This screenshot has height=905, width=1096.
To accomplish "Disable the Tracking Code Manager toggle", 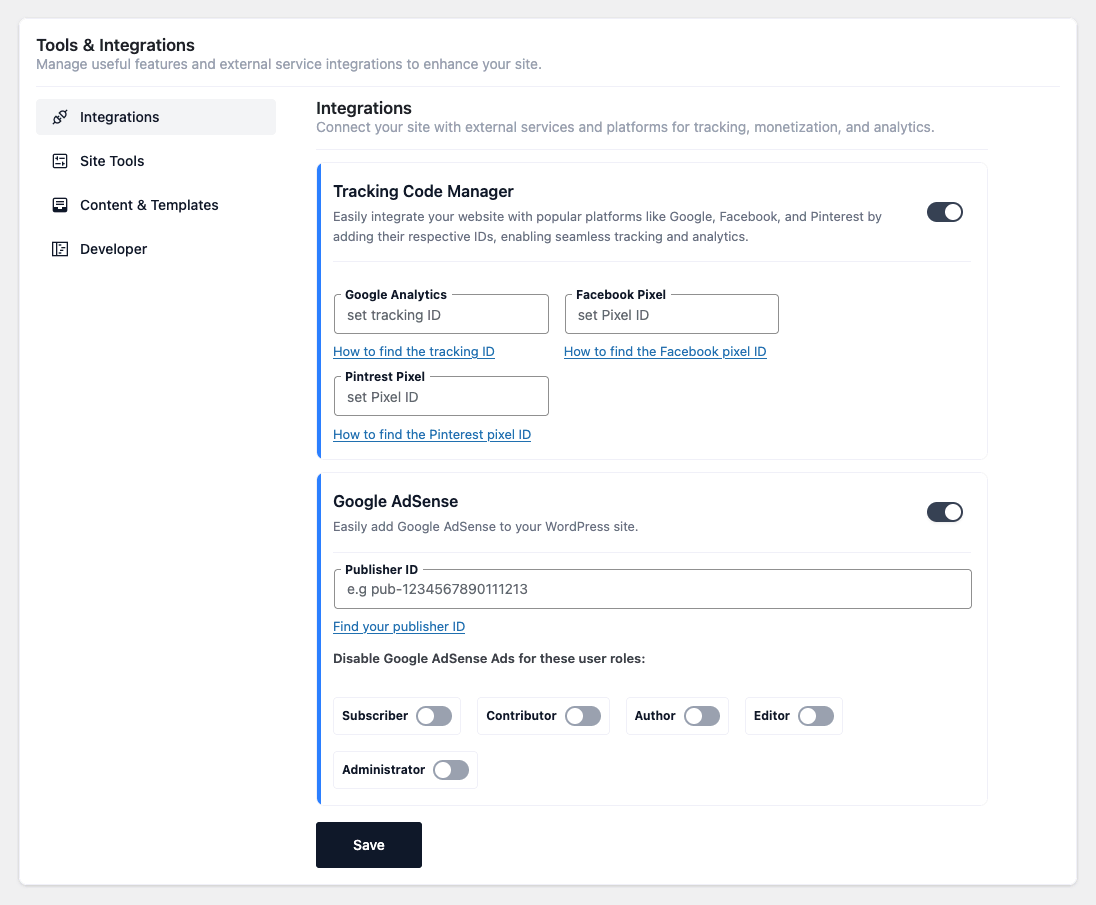I will click(944, 212).
